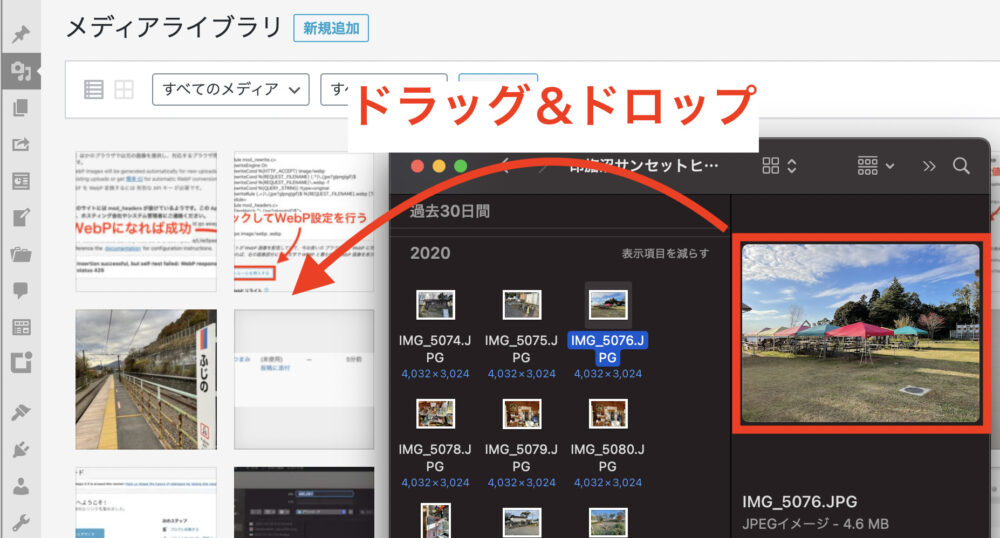The height and width of the screenshot is (538, 1000).
Task: Click the speech bubble Comments icon in sidebar
Action: [x=20, y=291]
